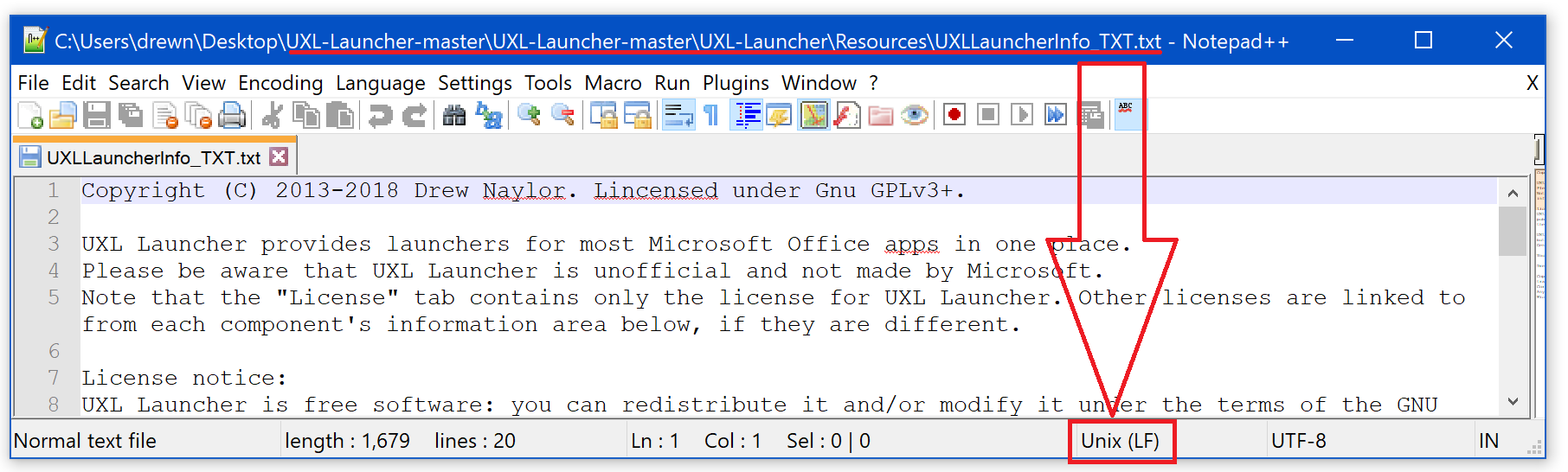Screen dimensions: 1568x472
Task: Toggle Show All Characters pilcrow icon
Action: coord(711,115)
